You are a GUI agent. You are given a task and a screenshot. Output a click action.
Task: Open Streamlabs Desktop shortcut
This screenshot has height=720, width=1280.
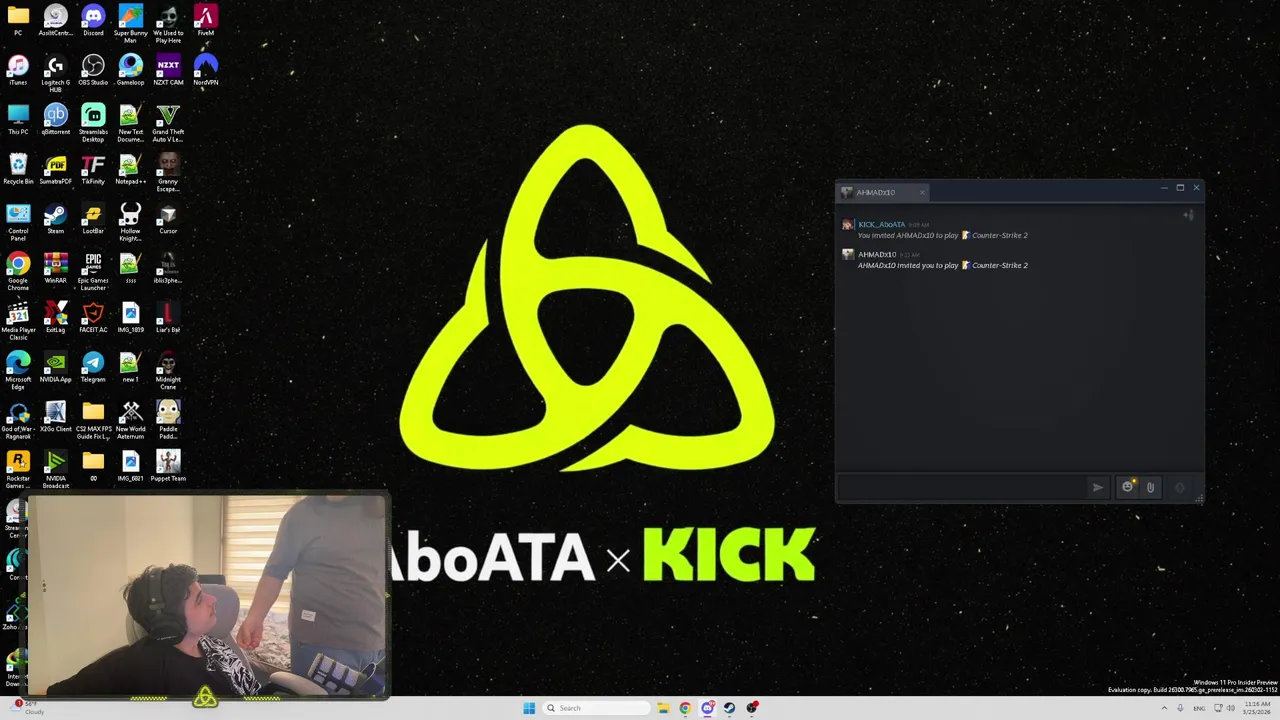[93, 122]
